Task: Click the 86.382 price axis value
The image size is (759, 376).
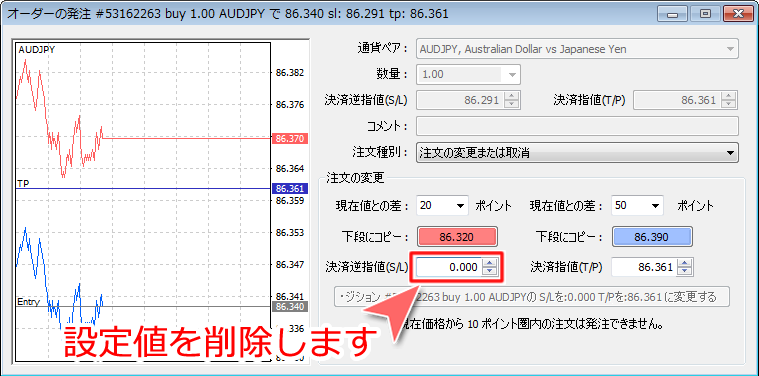Action: click(x=290, y=73)
